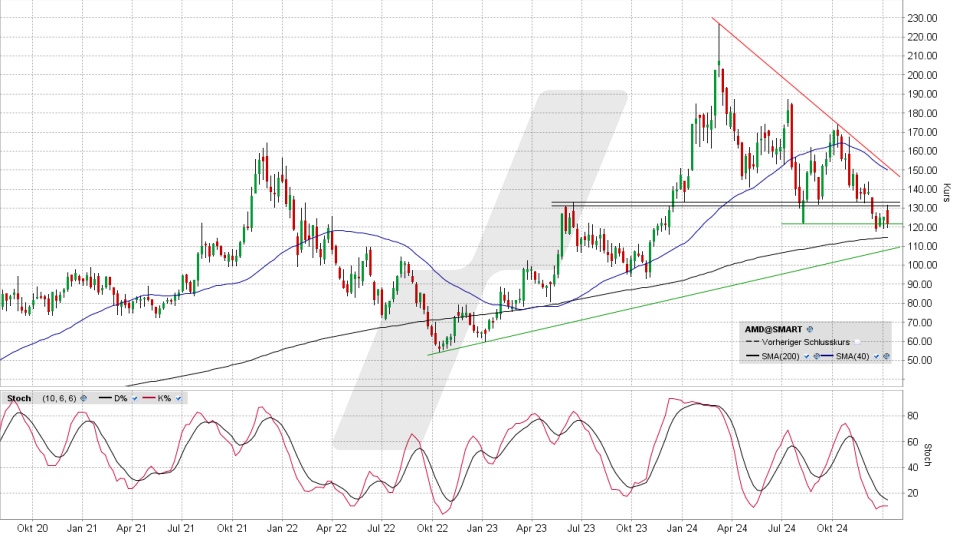Click the 230.00 price axis label

[x=923, y=18]
